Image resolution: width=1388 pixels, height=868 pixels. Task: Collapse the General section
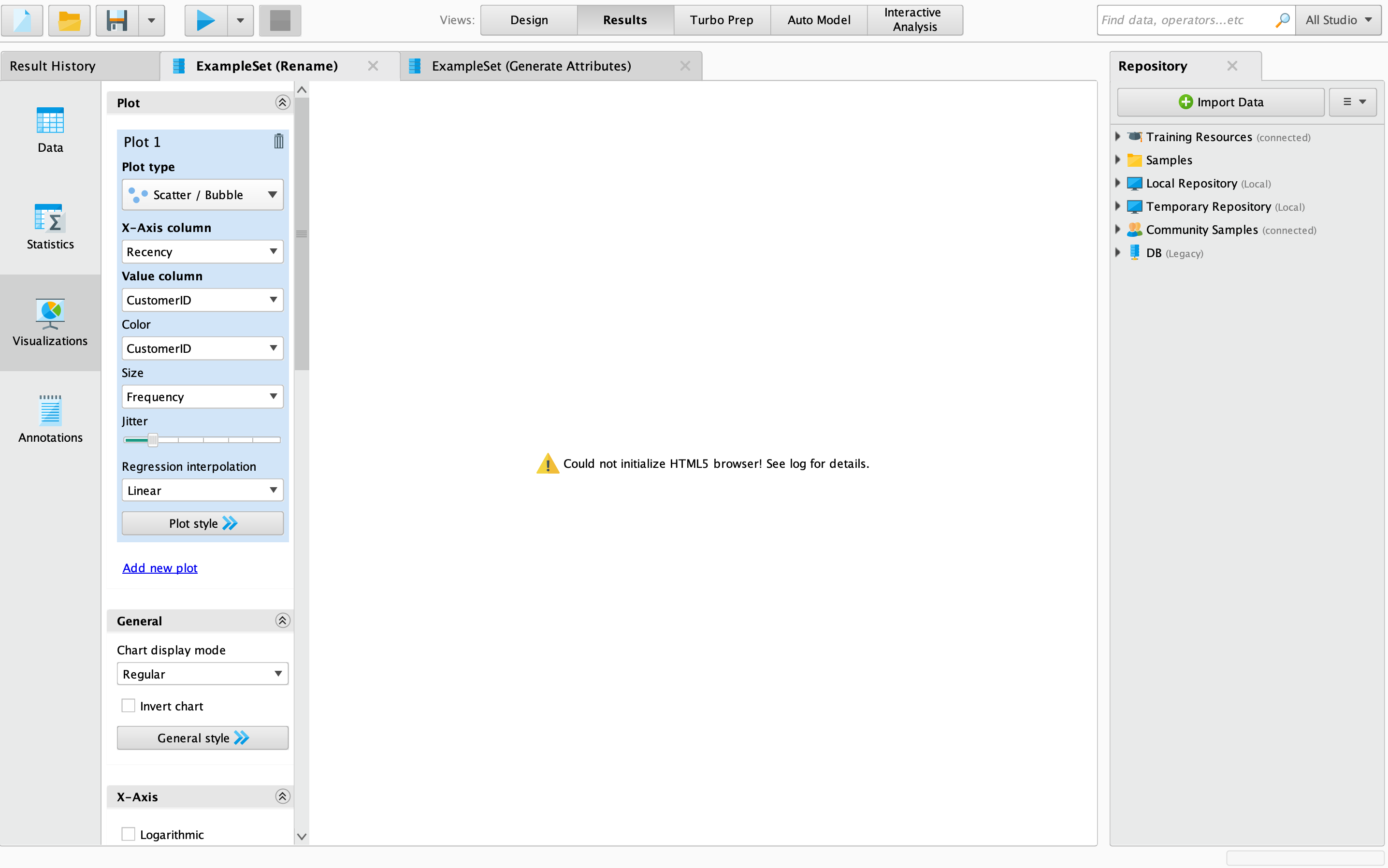[x=282, y=621]
